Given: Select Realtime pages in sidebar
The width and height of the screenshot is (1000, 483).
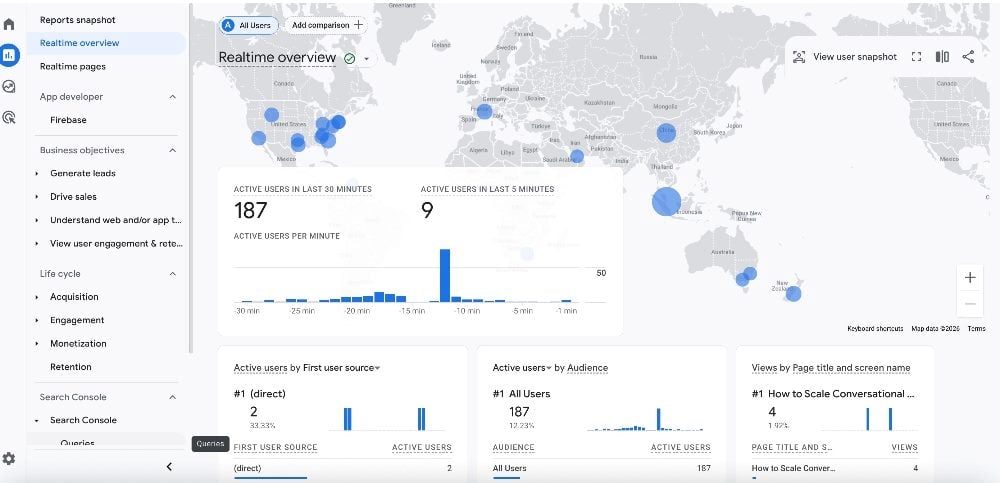Looking at the screenshot, I should pyautogui.click(x=73, y=66).
